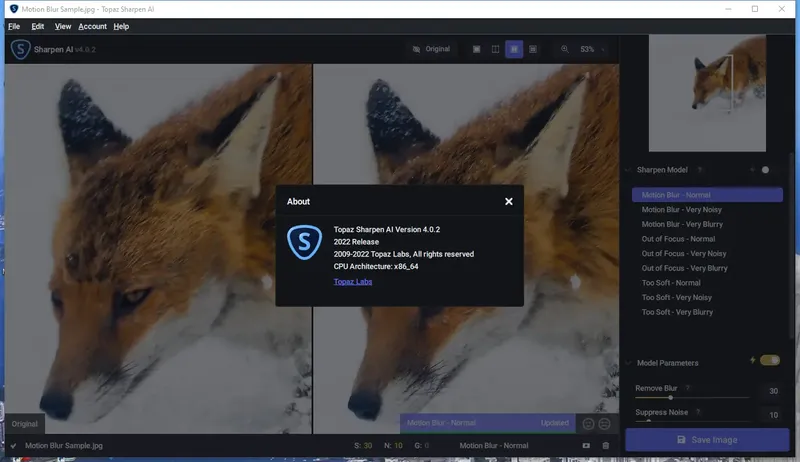Click the Remove Blur value field 30
The width and height of the screenshot is (800, 462).
click(773, 391)
